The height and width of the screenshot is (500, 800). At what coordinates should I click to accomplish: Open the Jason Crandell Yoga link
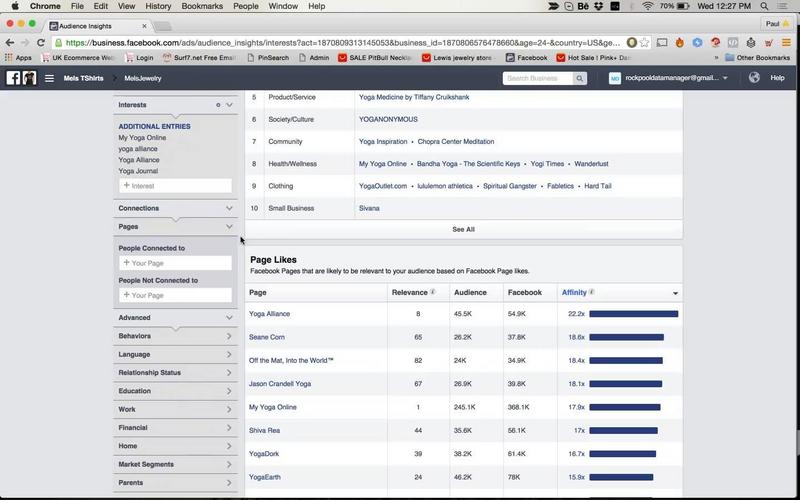280,384
